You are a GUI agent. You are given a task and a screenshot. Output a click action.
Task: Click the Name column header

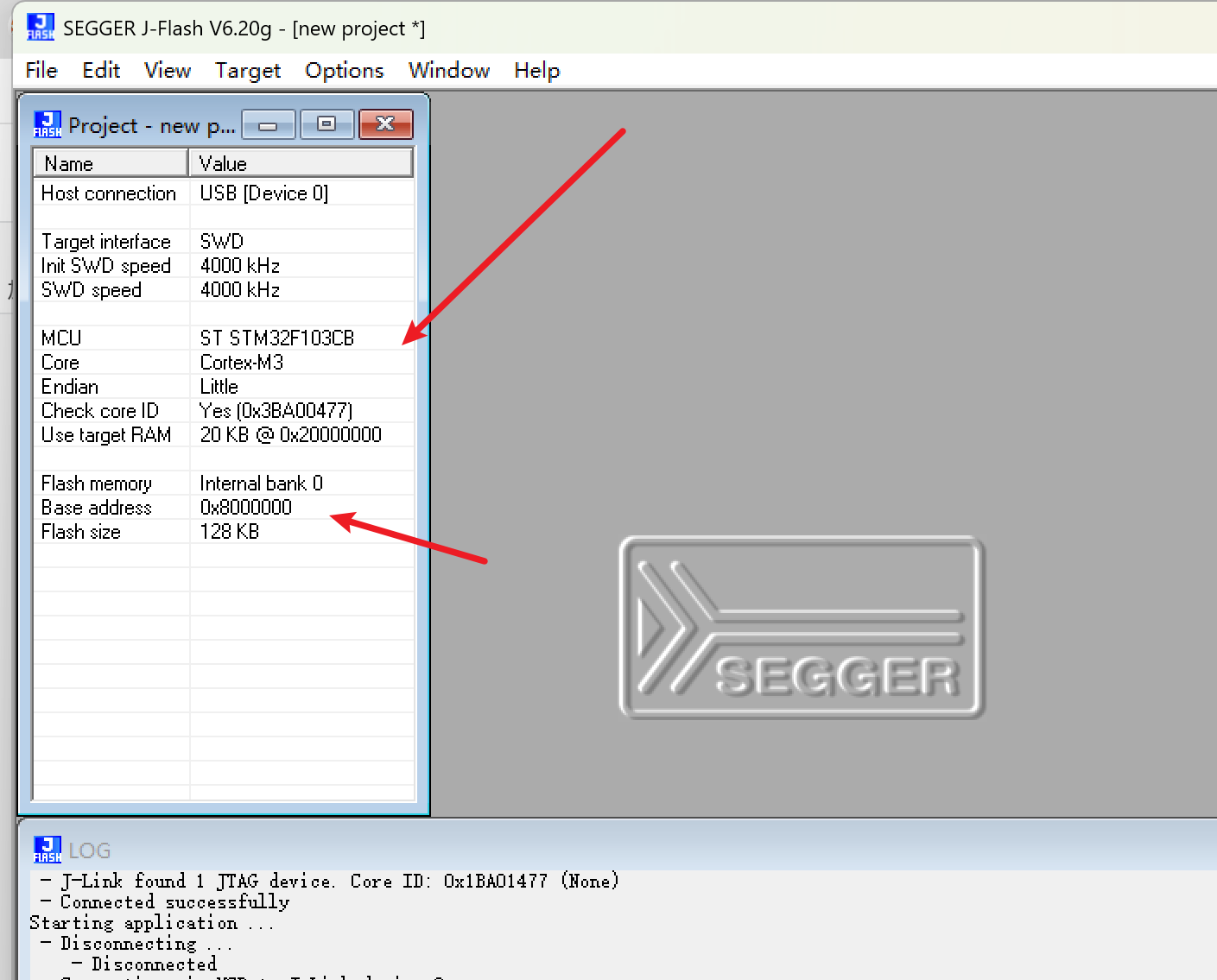click(111, 163)
